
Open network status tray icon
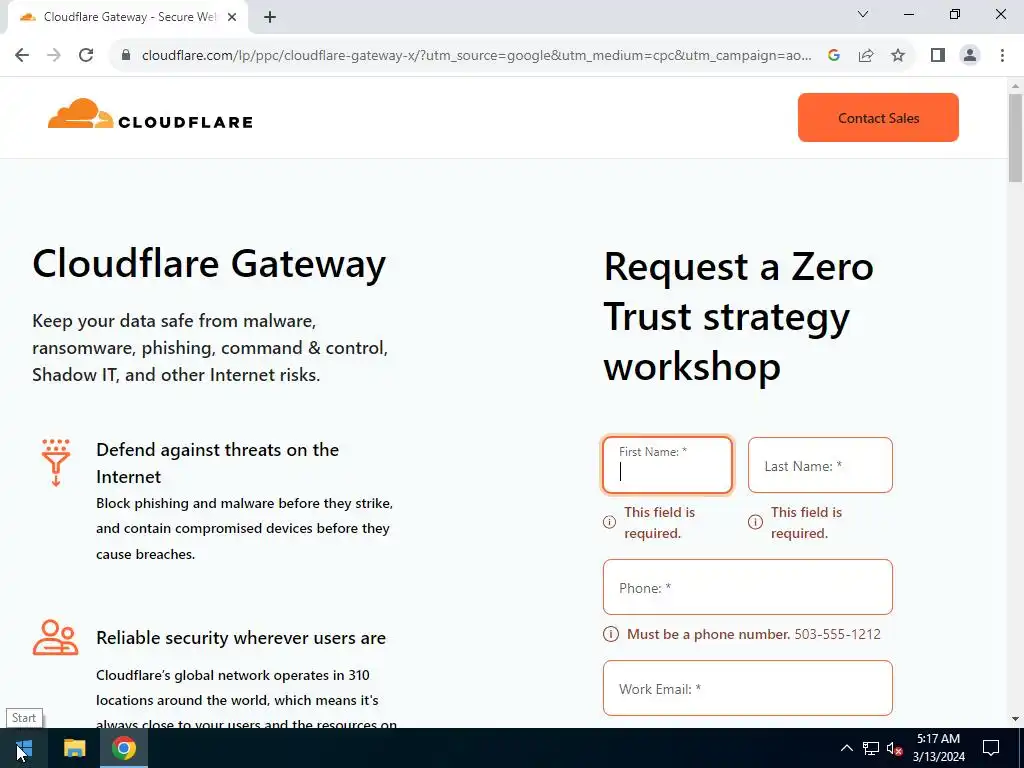point(871,748)
